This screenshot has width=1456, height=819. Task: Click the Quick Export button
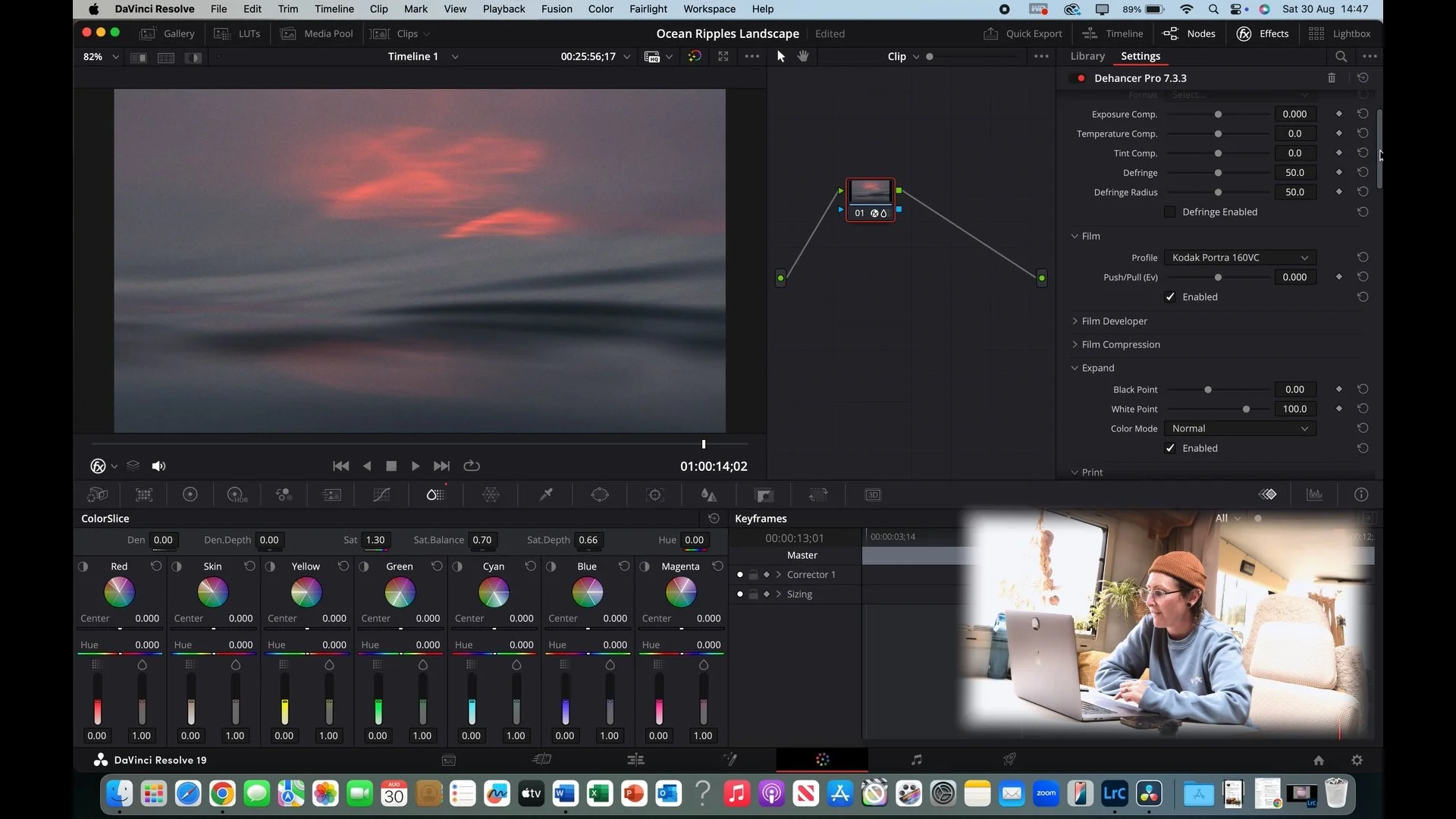coord(1023,33)
